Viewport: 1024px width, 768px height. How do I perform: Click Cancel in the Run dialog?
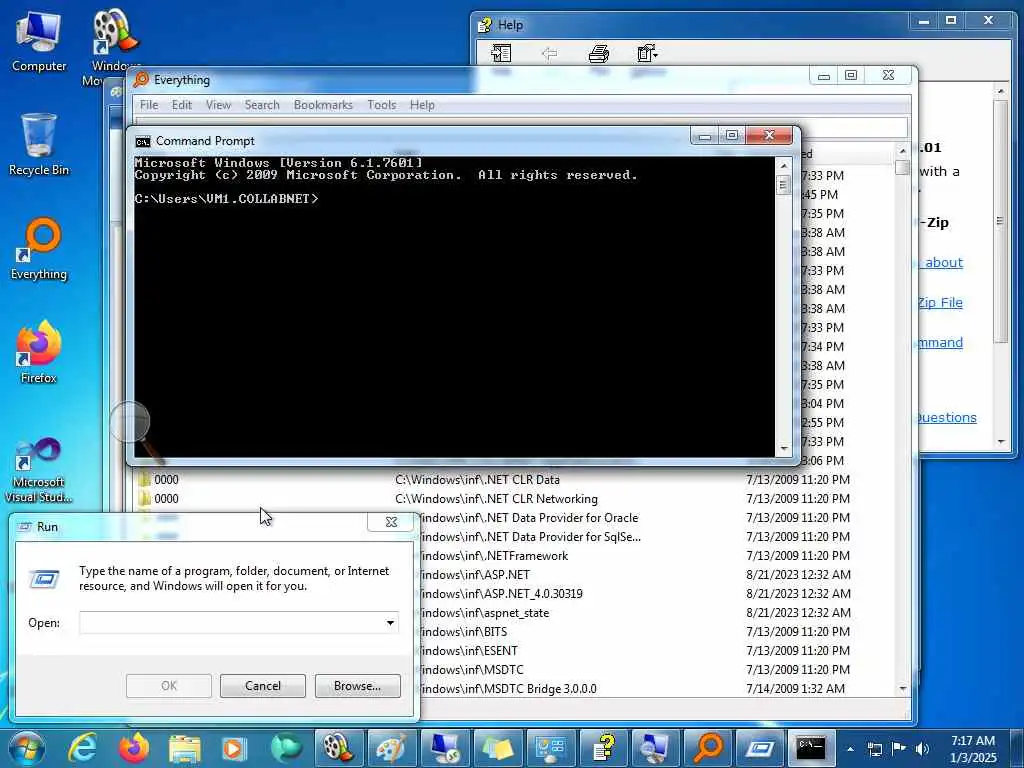point(263,686)
